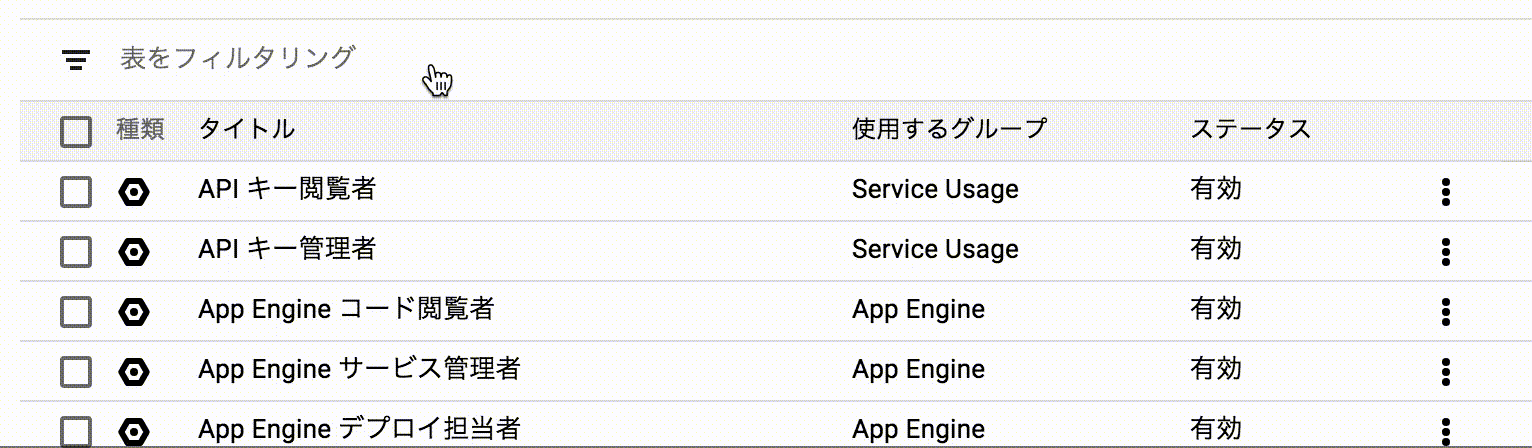The width and height of the screenshot is (1532, 448).
Task: Click App Engine group in サービス管理者 row
Action: pos(918,371)
